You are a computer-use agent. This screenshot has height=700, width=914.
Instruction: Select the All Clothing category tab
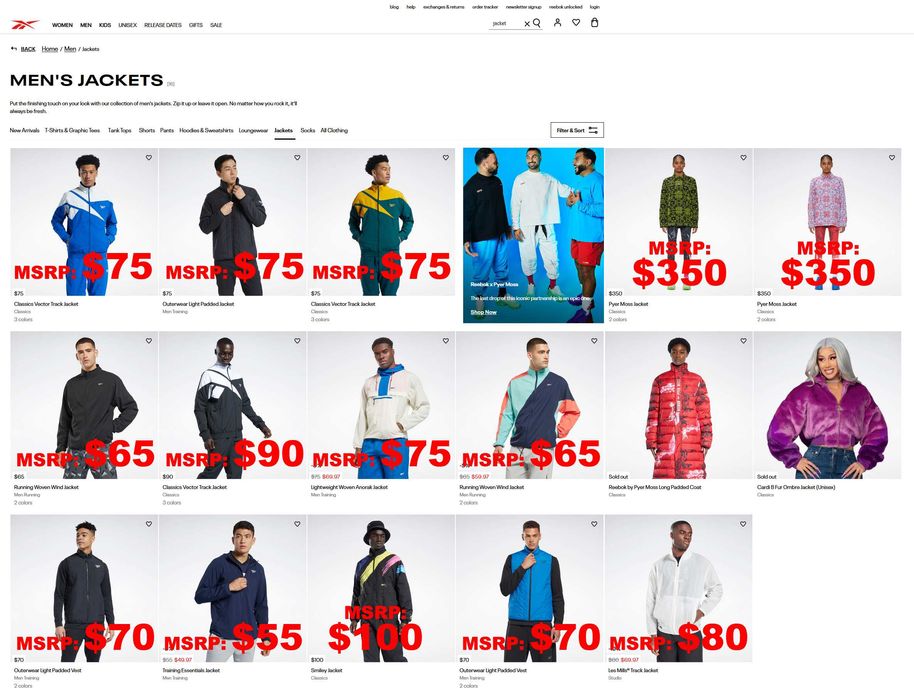(x=334, y=131)
